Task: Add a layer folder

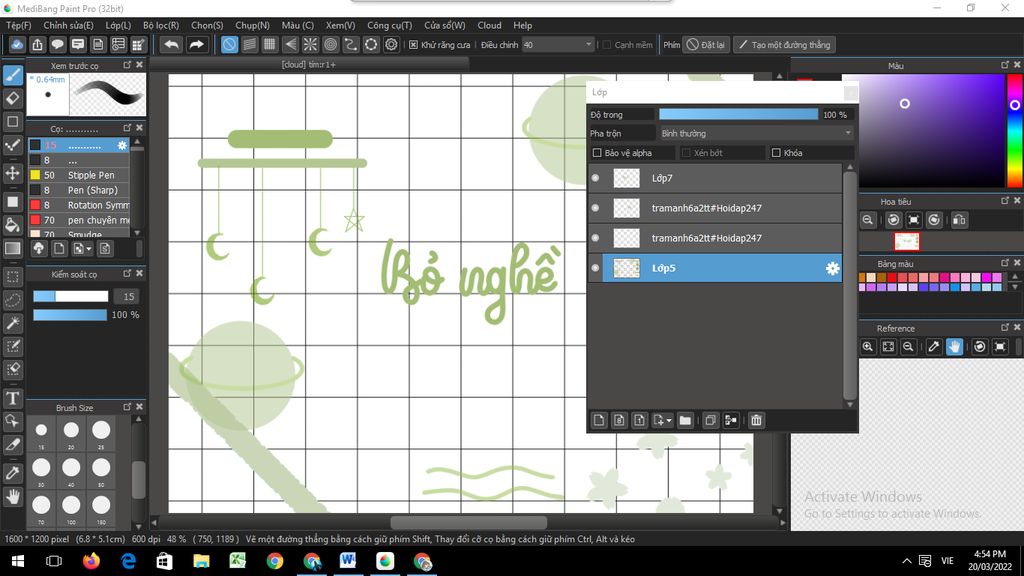Action: (684, 420)
